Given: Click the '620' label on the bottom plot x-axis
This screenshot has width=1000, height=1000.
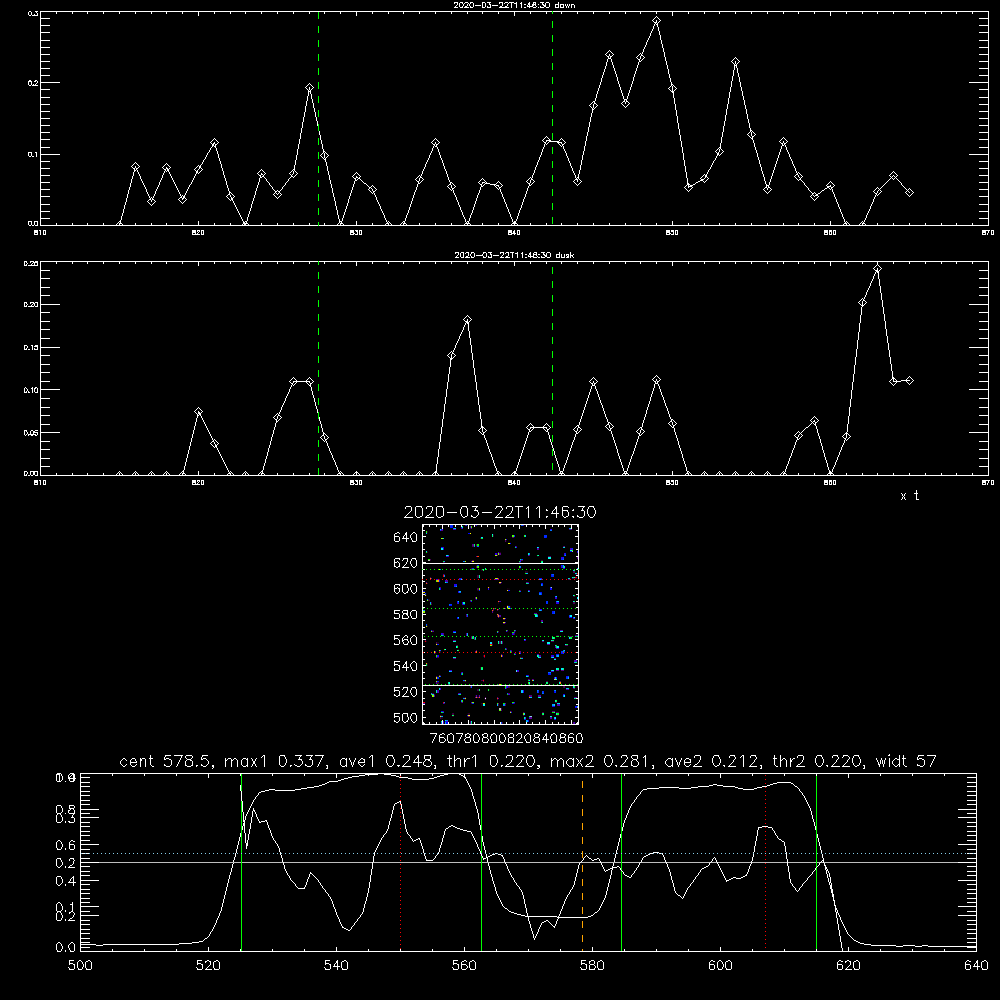Looking at the screenshot, I should click(848, 966).
